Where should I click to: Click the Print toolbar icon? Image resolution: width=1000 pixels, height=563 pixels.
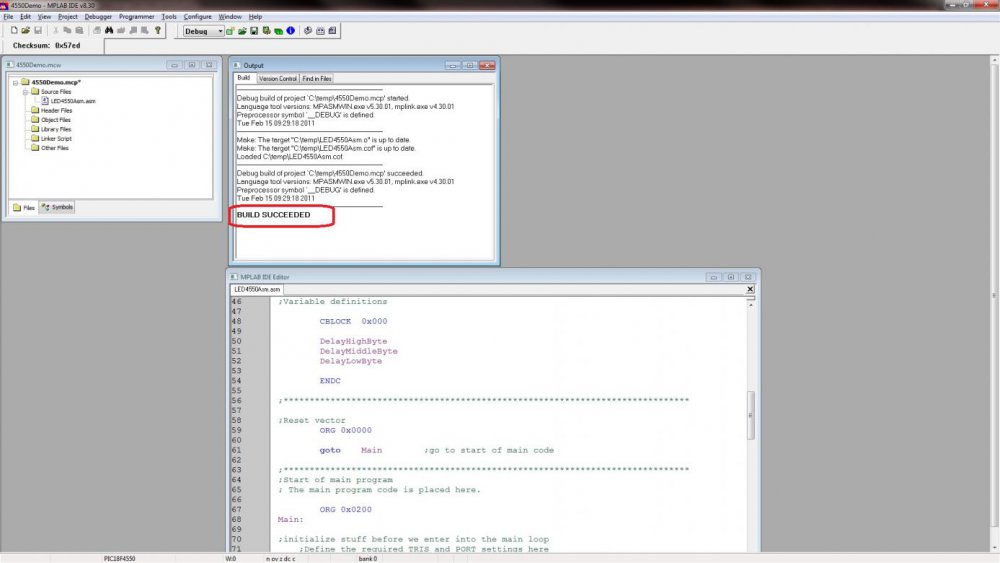point(97,31)
